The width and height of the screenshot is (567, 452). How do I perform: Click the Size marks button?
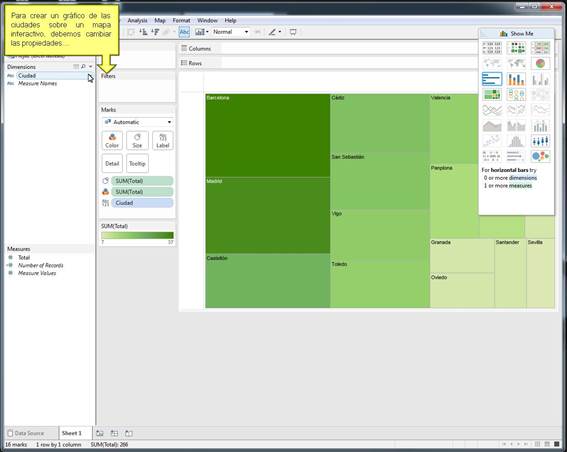click(x=137, y=141)
